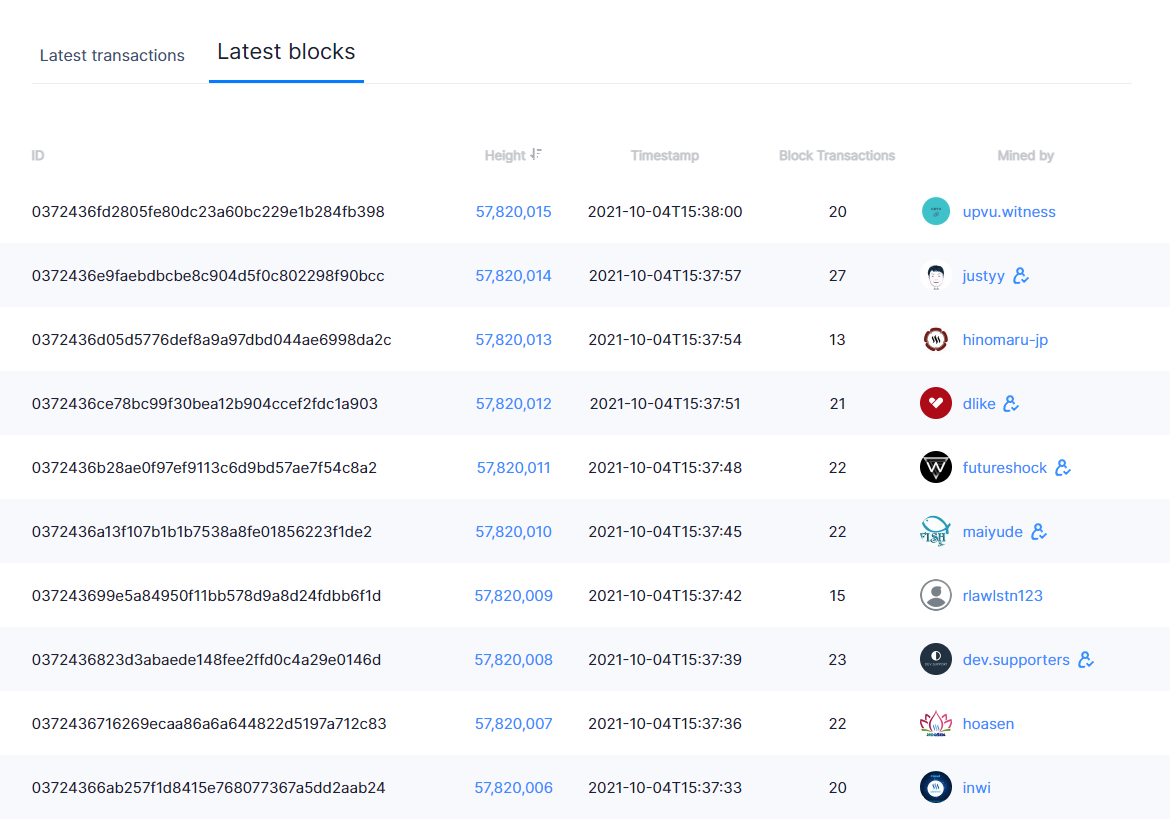Select block ID 0372436fd2805fe80dc23a60bc229e1b284fb398

[208, 212]
